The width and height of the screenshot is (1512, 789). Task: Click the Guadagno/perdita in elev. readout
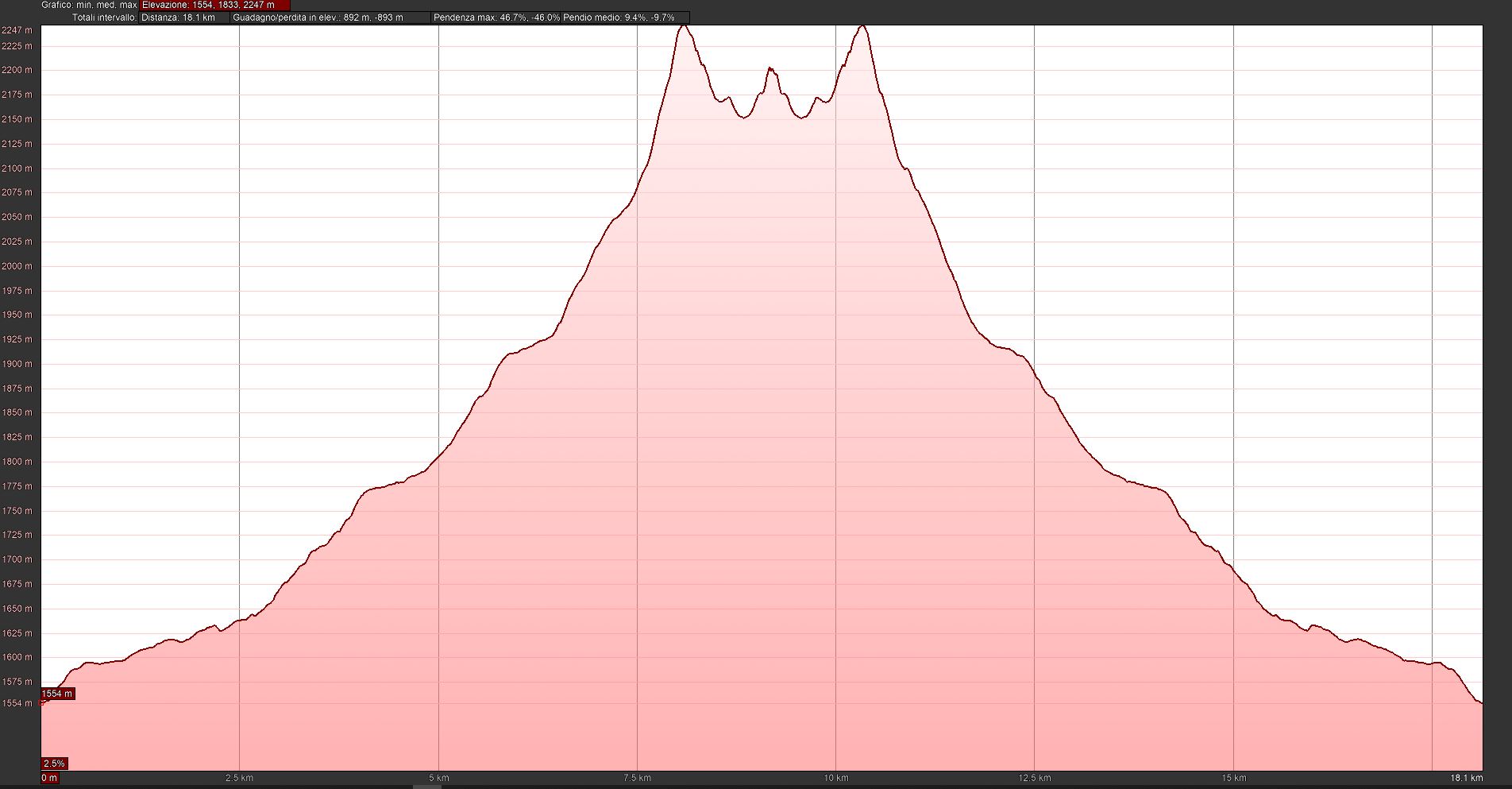point(330,17)
